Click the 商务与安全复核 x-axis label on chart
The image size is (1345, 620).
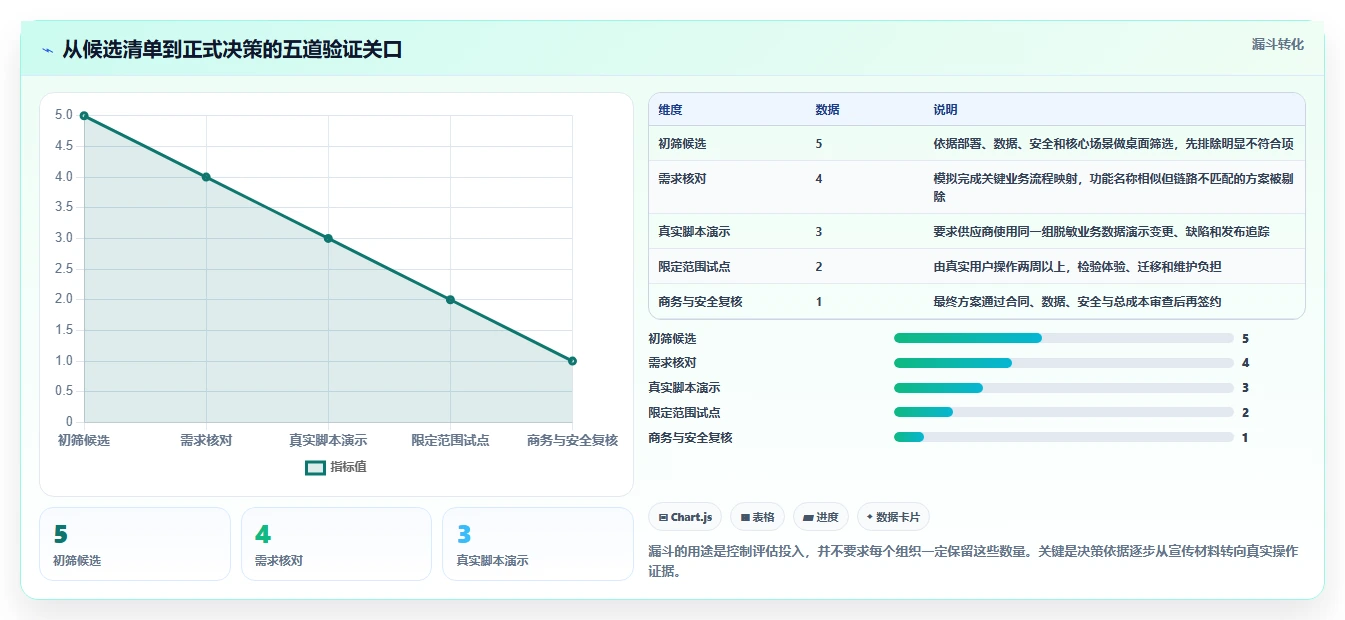coord(572,441)
